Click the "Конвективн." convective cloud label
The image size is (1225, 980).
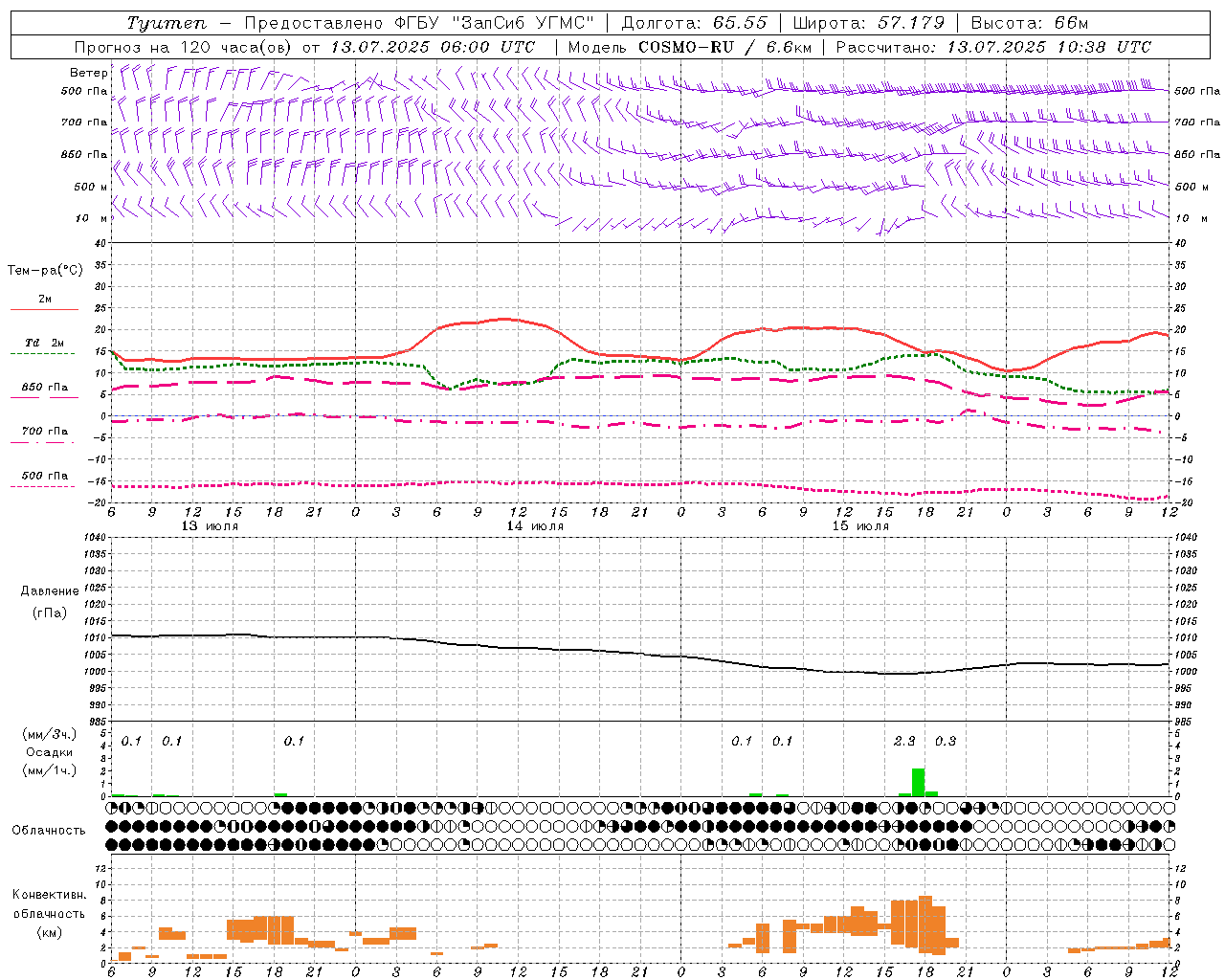click(49, 895)
